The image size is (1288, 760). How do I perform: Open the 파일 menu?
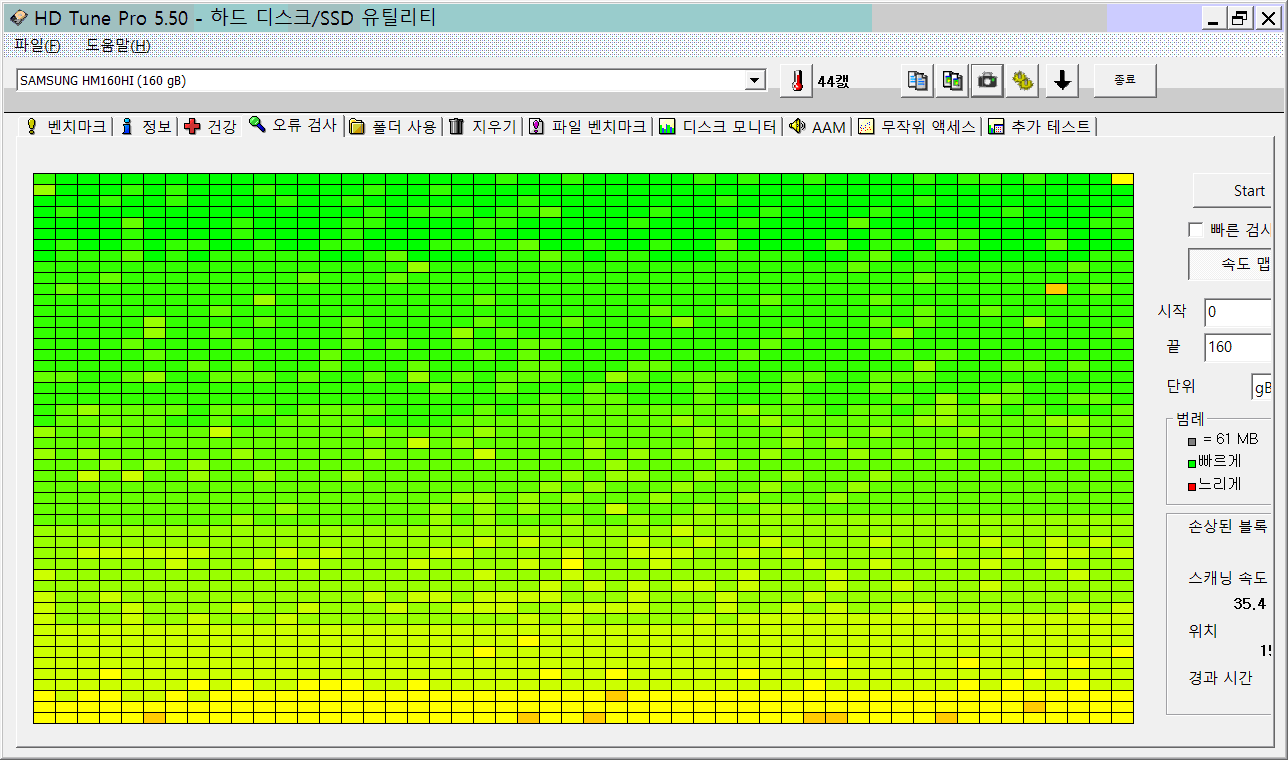click(38, 45)
